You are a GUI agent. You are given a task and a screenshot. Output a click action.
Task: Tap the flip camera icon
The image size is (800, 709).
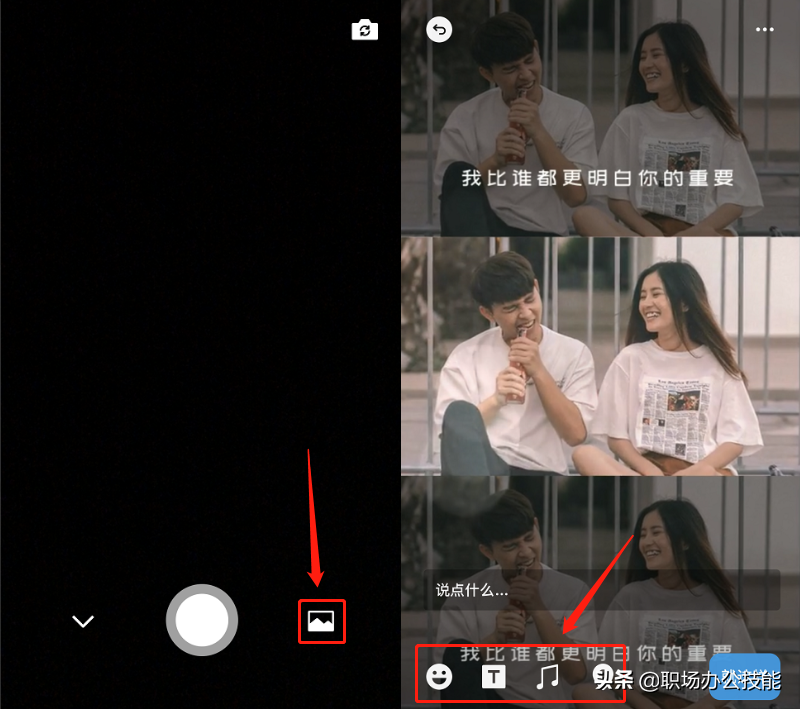click(x=365, y=30)
